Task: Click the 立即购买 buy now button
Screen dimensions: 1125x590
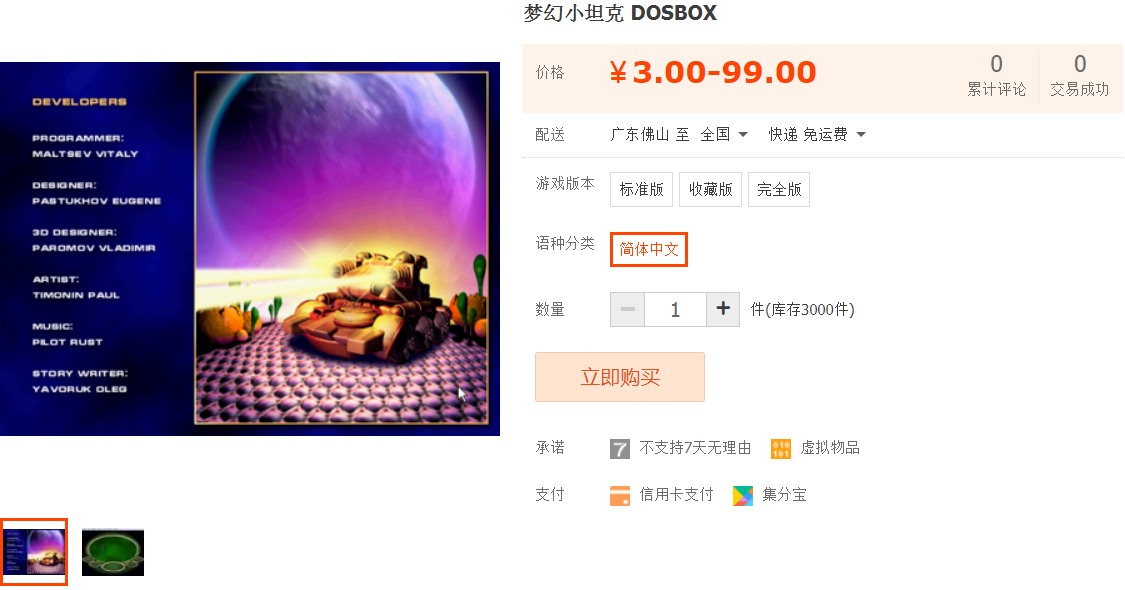Action: click(x=620, y=377)
